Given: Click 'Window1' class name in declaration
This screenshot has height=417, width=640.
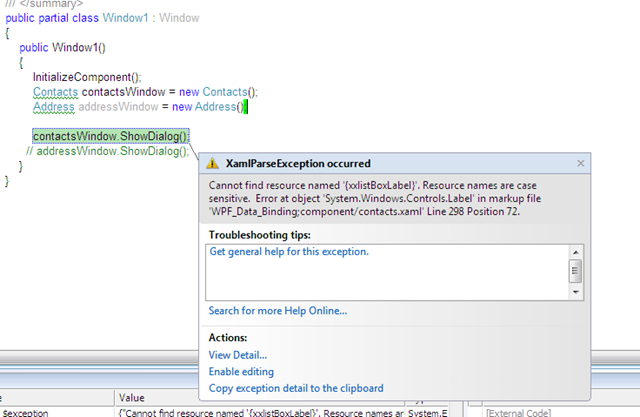Looking at the screenshot, I should (125, 18).
